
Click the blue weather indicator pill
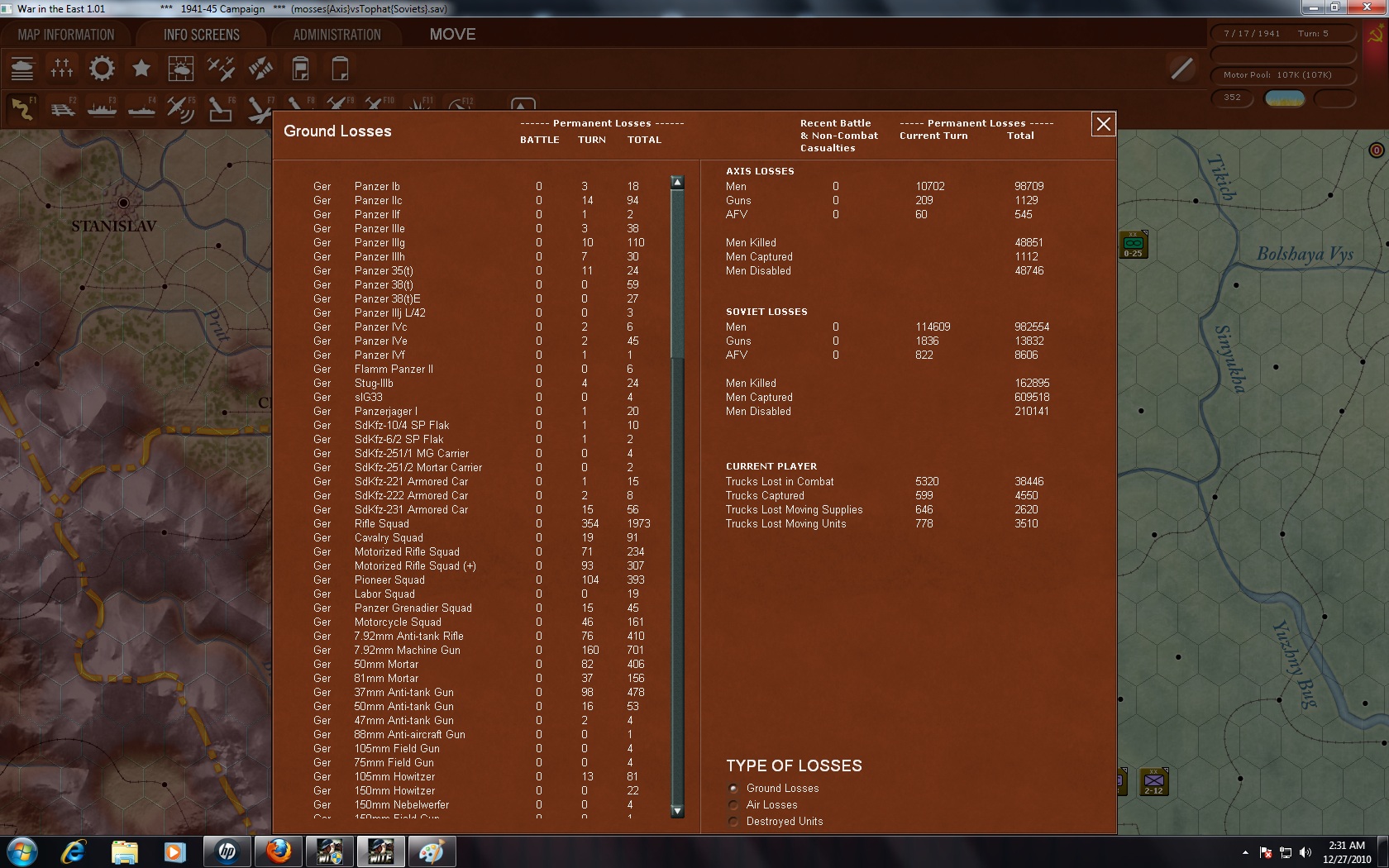point(1285,98)
